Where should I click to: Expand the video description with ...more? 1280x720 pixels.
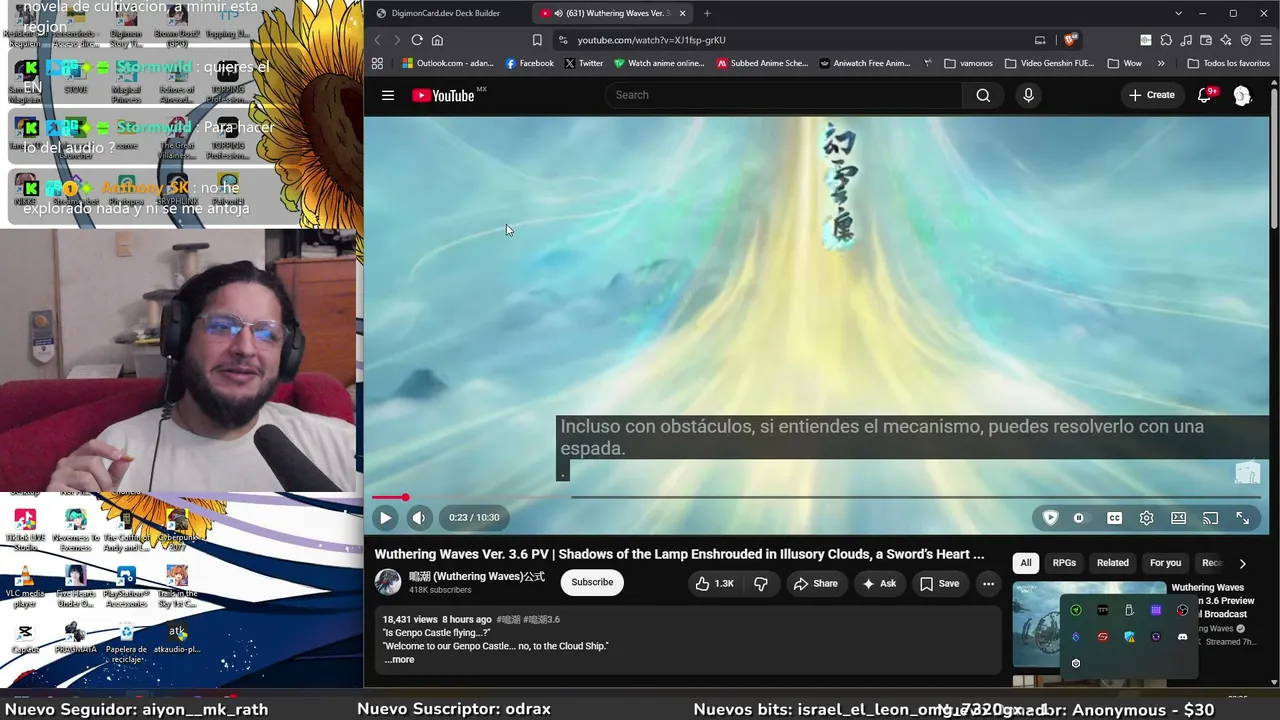coord(399,660)
